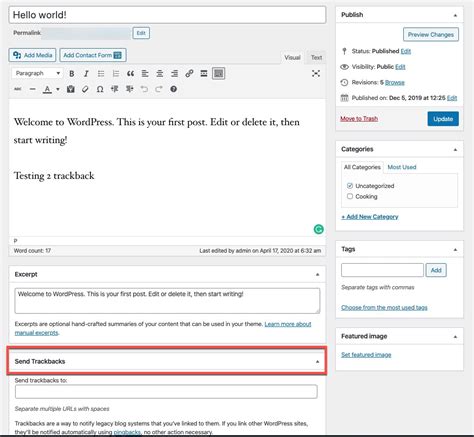Click Paste as text icon

pos(71,89)
